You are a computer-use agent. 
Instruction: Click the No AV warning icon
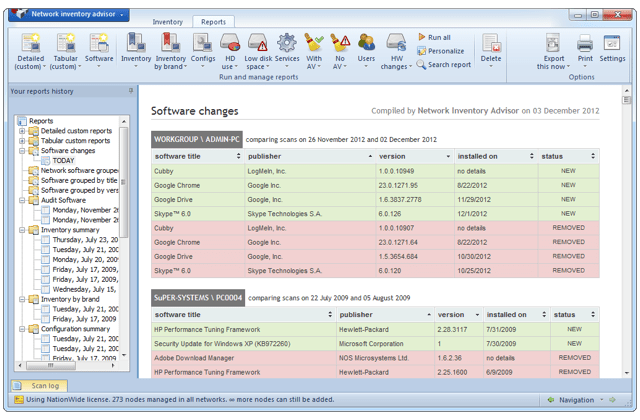(340, 45)
